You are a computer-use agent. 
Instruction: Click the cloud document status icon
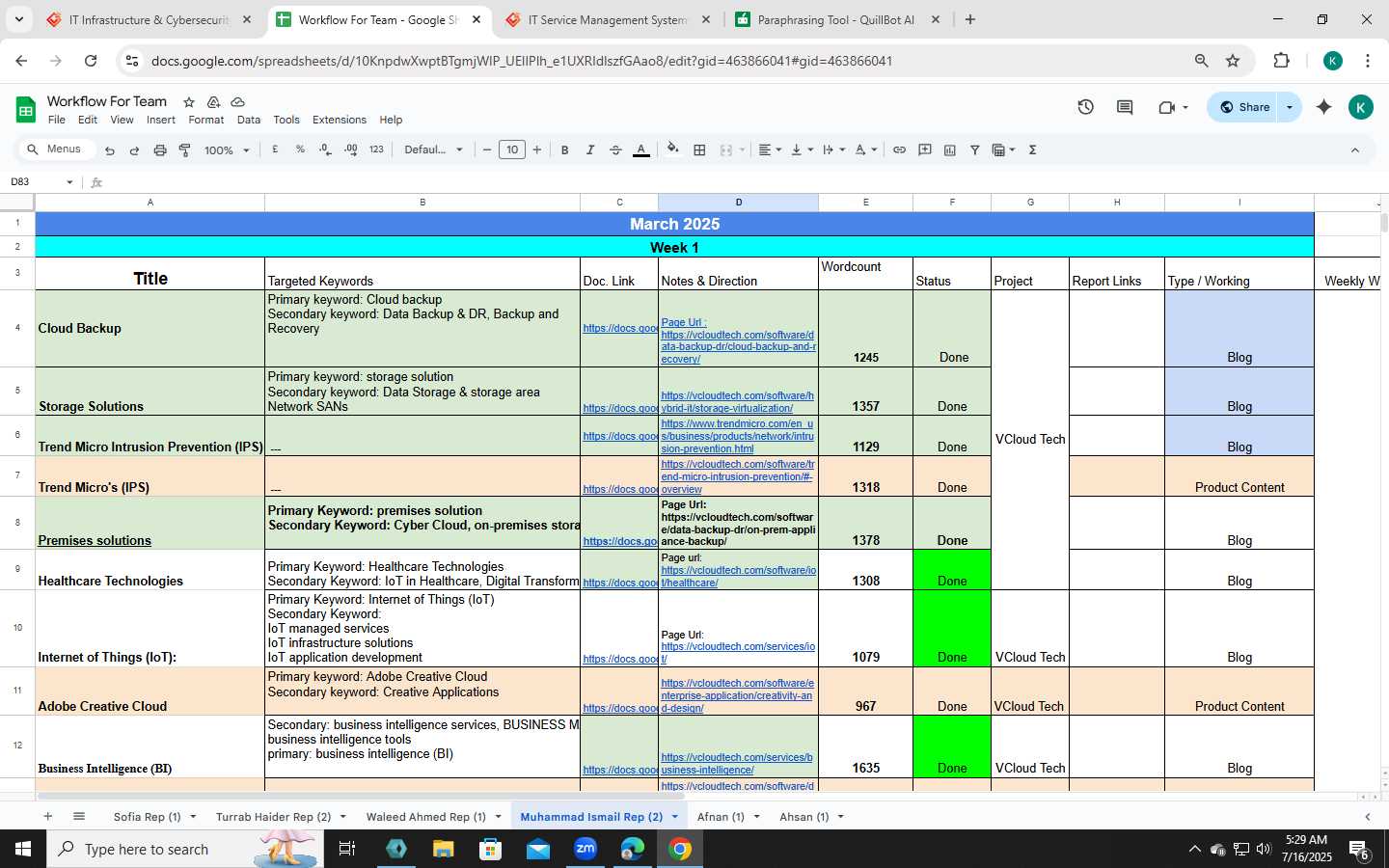(x=237, y=101)
